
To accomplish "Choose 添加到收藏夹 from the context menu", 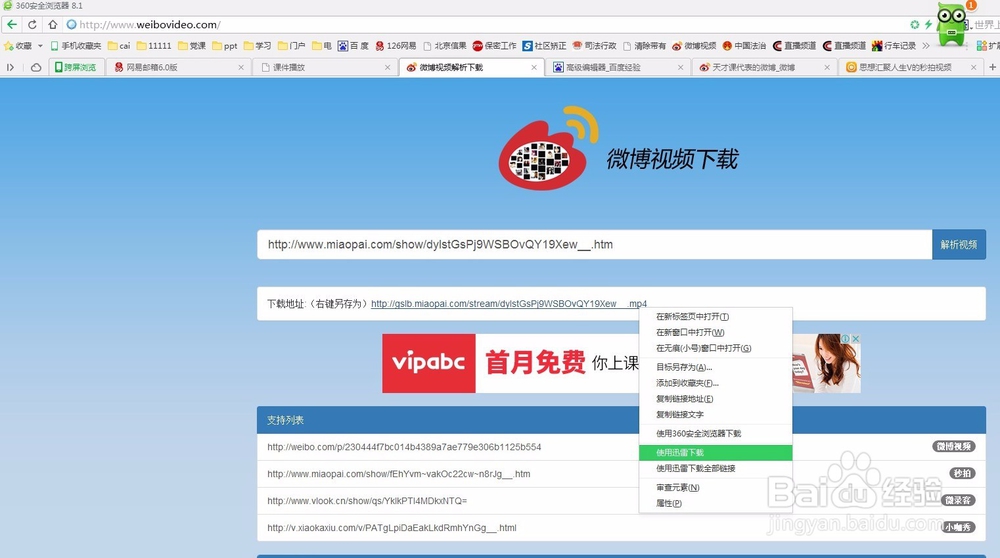I will 716,383.
